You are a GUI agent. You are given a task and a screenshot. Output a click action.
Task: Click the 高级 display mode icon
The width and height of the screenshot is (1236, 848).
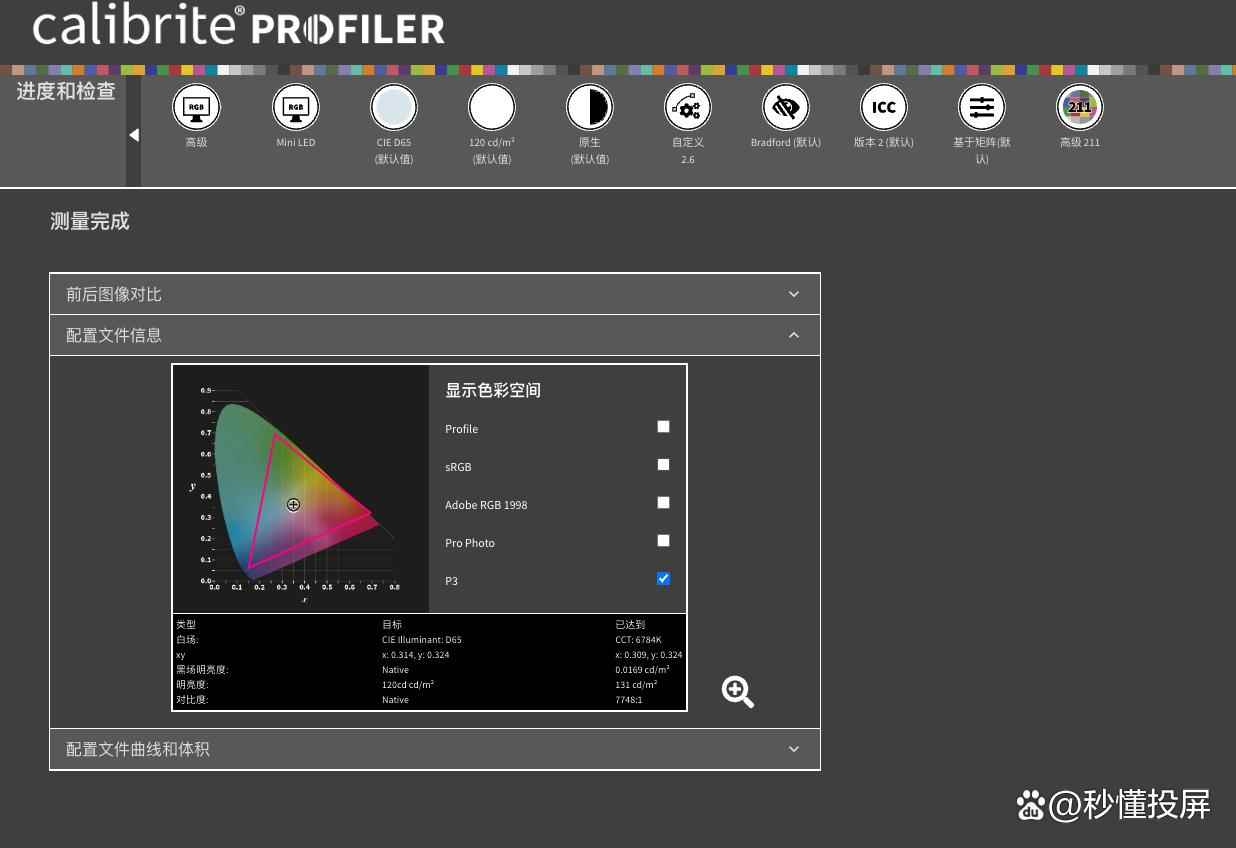click(196, 107)
